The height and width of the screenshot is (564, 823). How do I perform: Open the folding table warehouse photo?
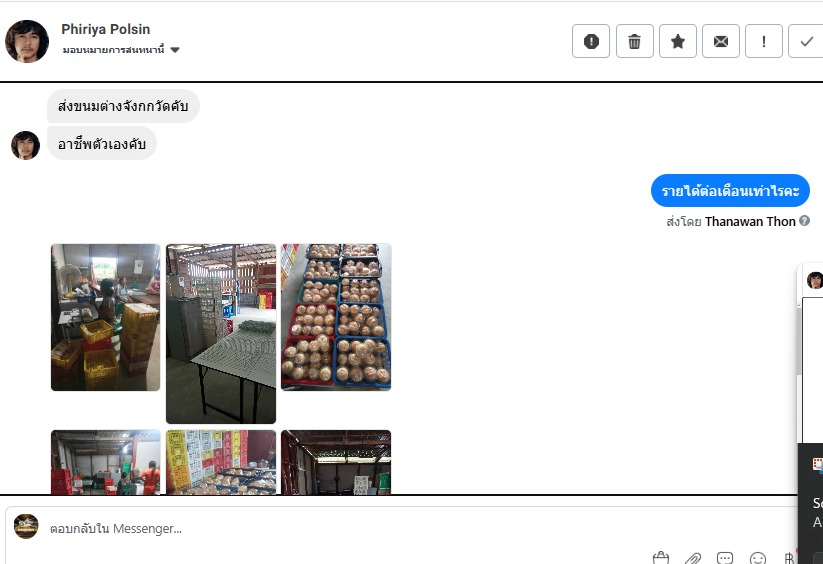pyautogui.click(x=221, y=334)
